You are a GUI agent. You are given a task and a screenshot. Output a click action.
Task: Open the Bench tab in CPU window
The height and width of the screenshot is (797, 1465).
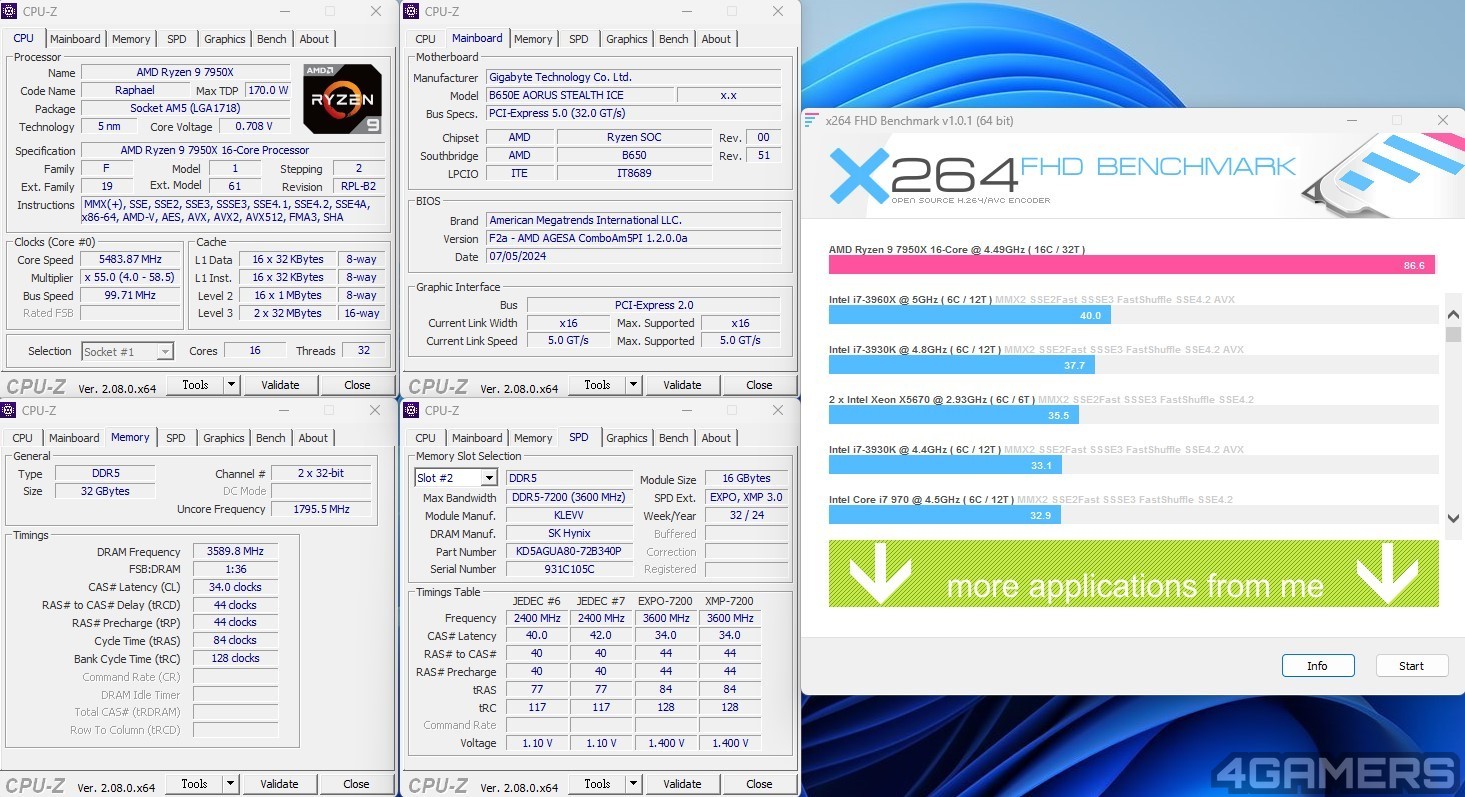272,39
